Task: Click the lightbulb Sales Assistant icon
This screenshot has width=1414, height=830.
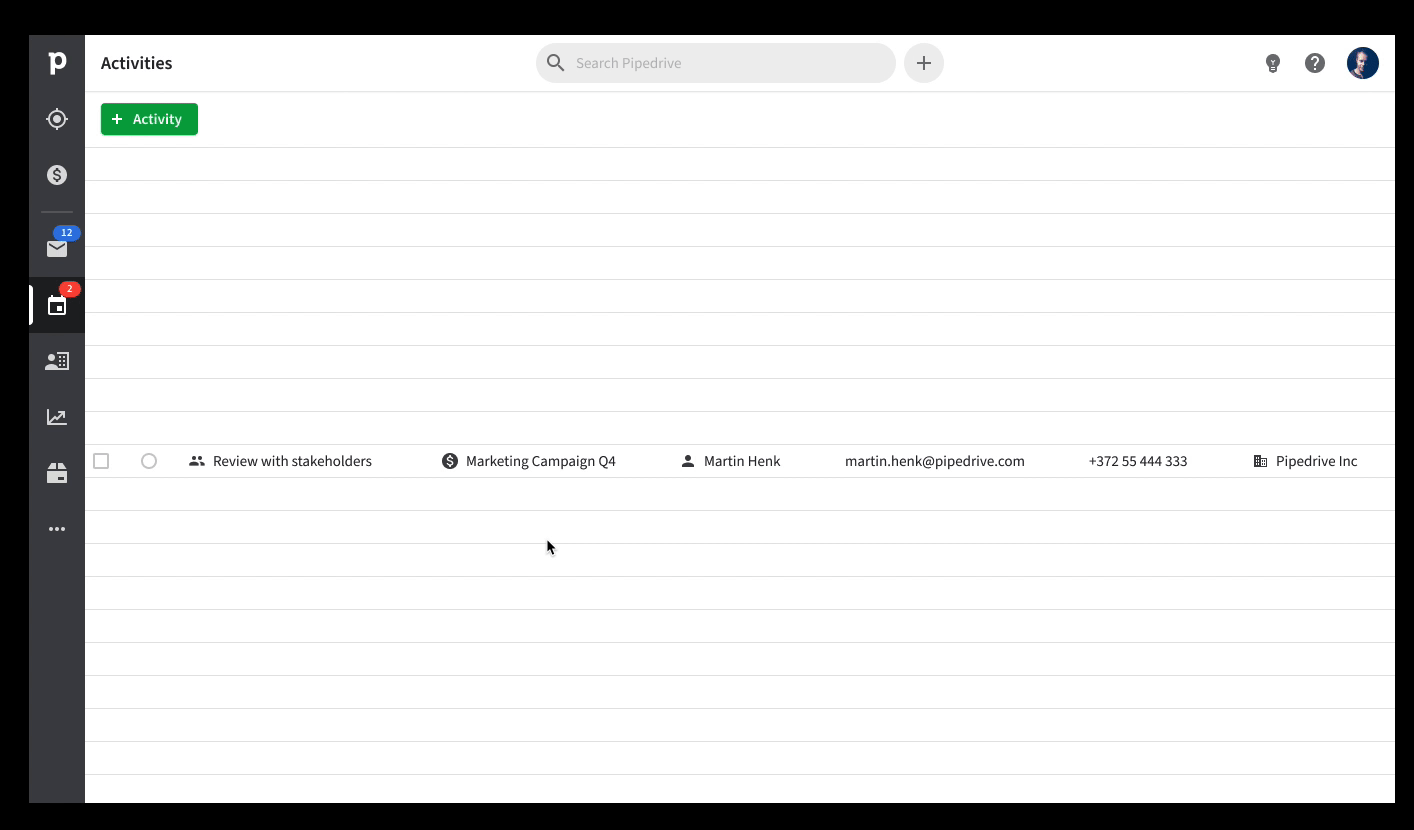Action: [1273, 63]
